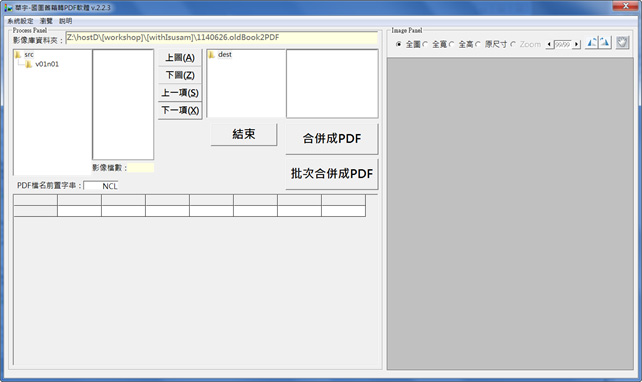Click the 影像庫資料夾 path field
Image resolution: width=642 pixels, height=382 pixels.
222,38
